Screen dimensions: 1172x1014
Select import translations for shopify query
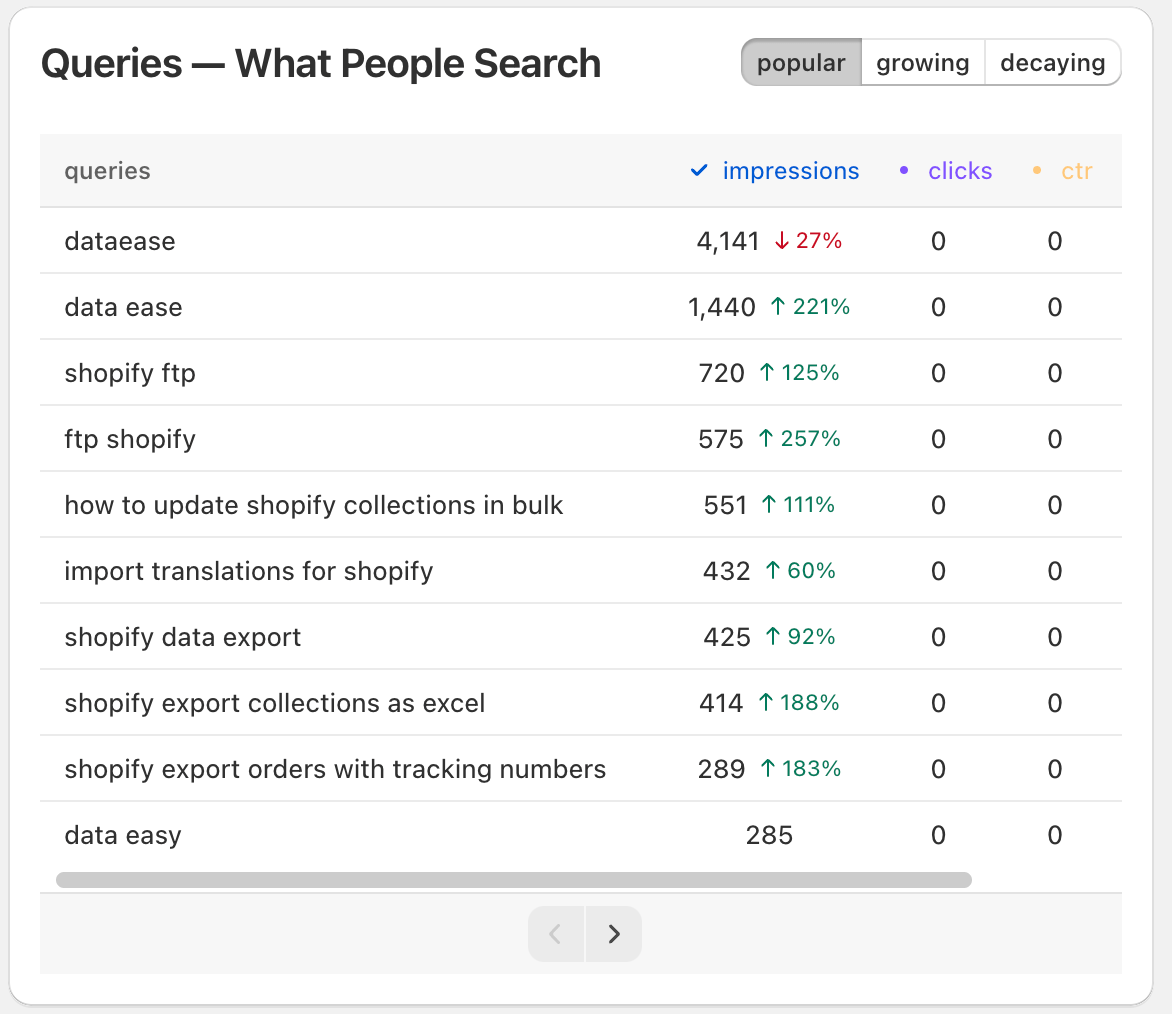(x=248, y=571)
